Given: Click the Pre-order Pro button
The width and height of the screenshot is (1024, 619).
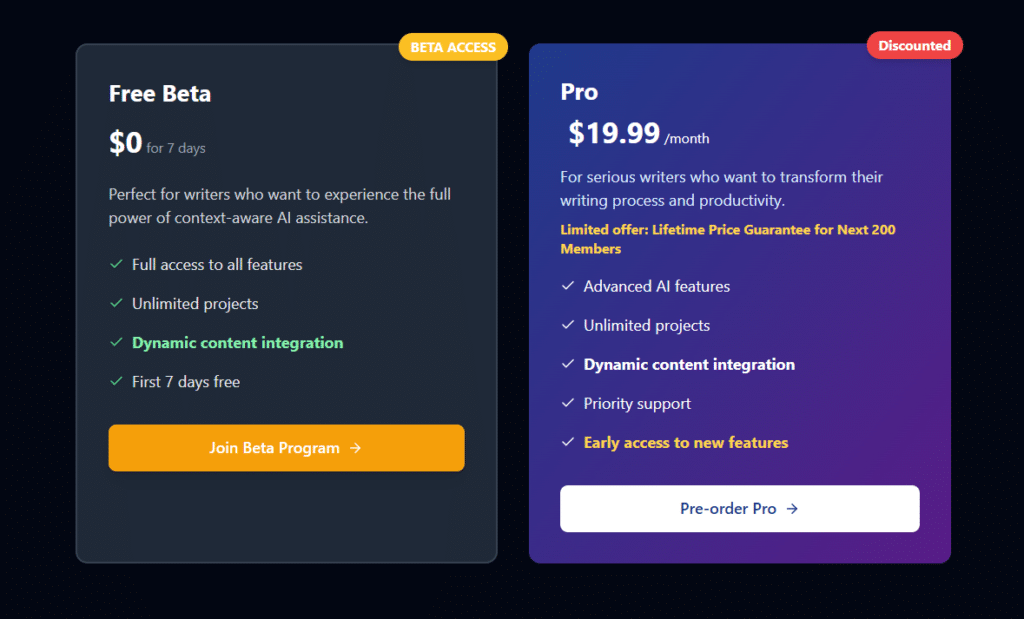Looking at the screenshot, I should pyautogui.click(x=739, y=508).
